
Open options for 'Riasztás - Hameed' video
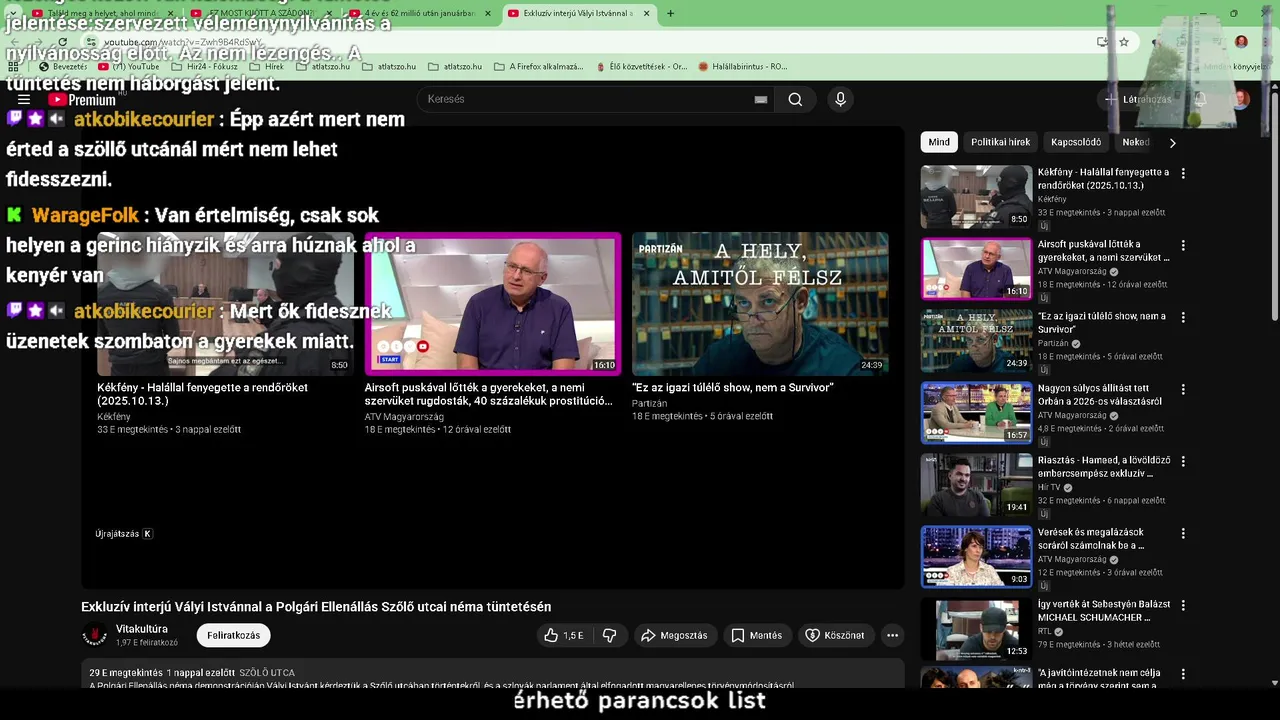1183,461
